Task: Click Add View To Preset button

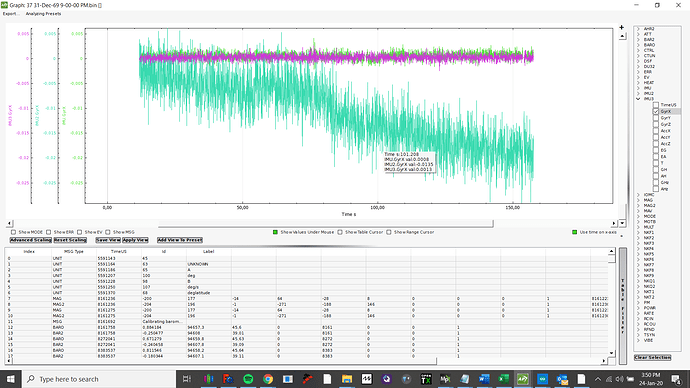Action: [x=180, y=240]
